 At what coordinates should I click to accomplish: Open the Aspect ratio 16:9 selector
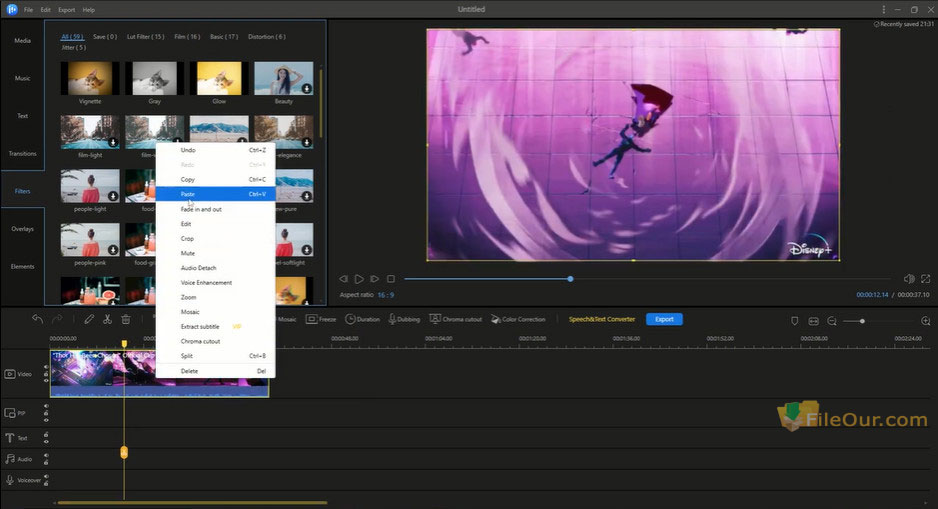click(x=385, y=295)
